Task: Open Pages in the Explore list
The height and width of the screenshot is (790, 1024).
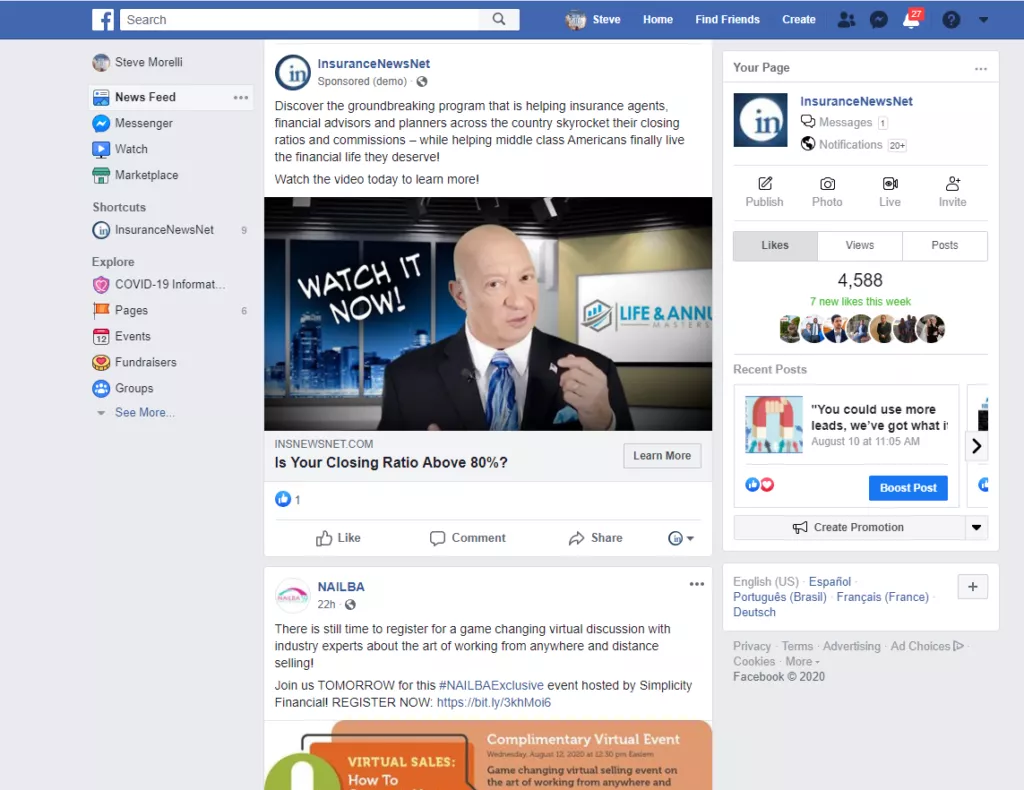Action: coord(131,310)
